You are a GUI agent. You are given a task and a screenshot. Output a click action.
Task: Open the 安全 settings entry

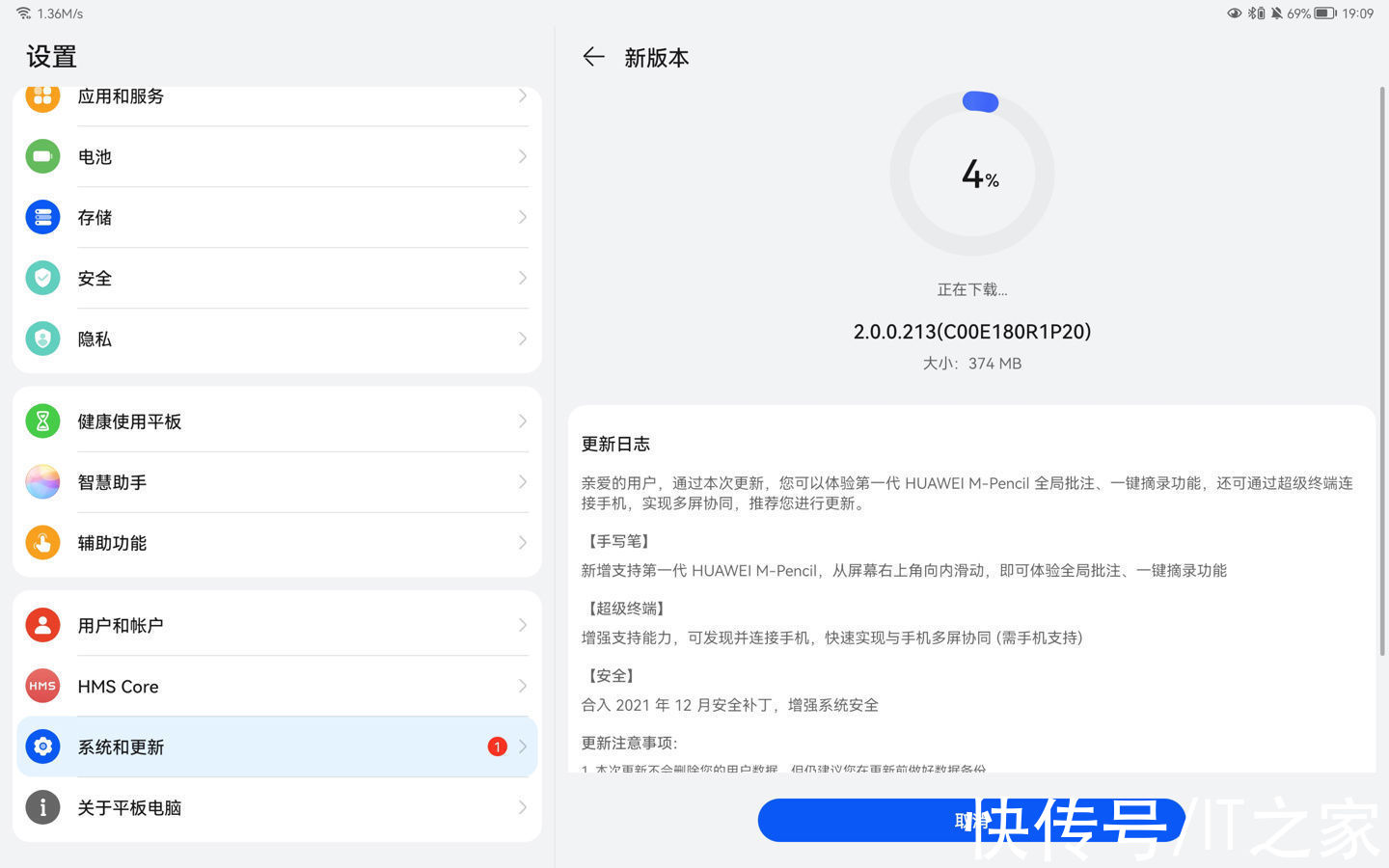(277, 278)
